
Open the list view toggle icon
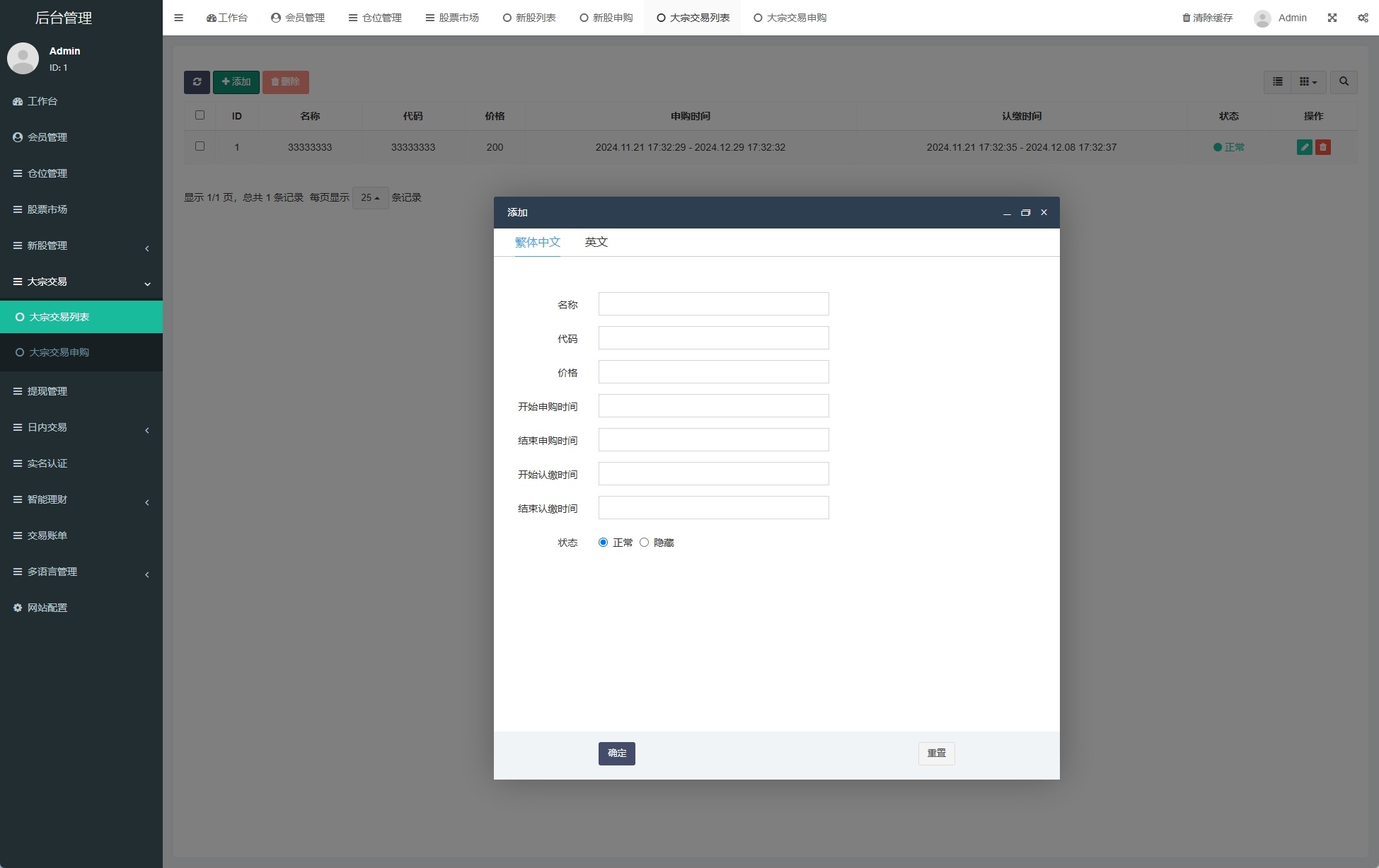[1277, 82]
